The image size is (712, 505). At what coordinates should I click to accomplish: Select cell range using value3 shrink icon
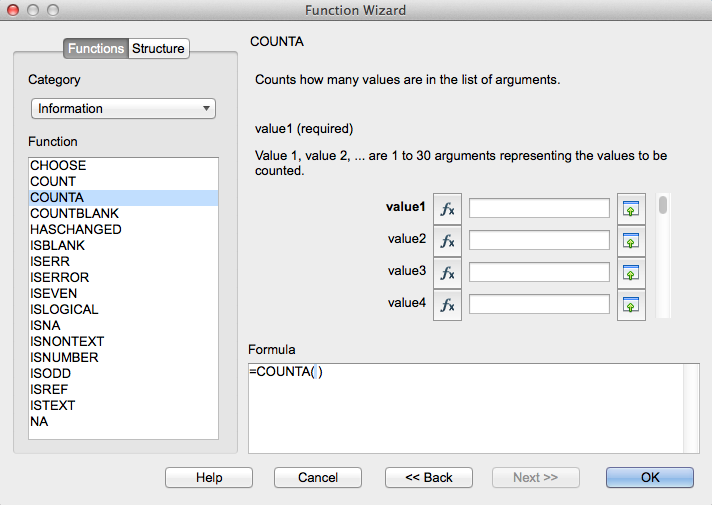[631, 272]
